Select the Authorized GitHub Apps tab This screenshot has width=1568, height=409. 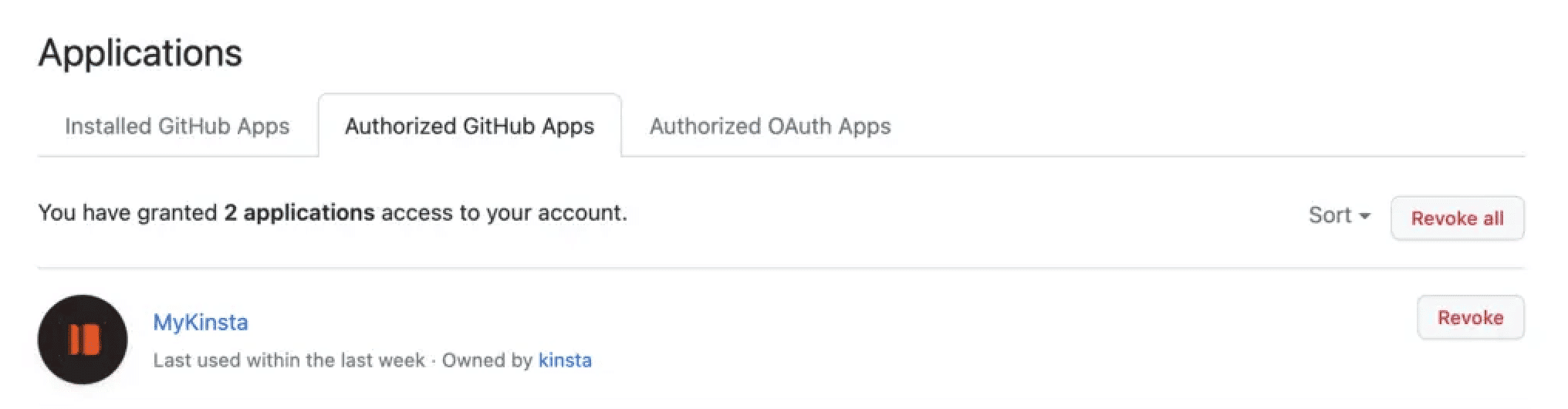pyautogui.click(x=469, y=127)
